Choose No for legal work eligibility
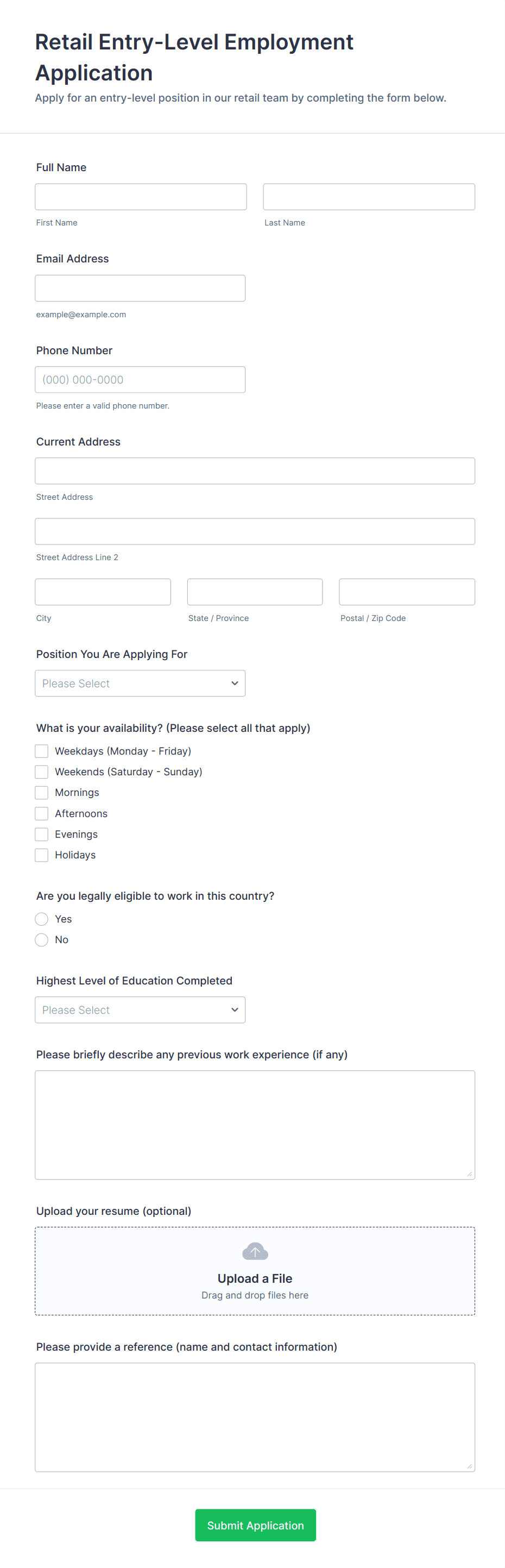 point(41,940)
